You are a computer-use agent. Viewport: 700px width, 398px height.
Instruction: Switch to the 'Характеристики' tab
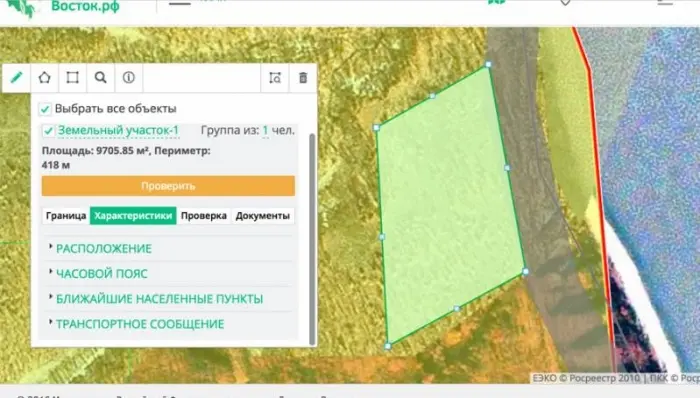[133, 216]
